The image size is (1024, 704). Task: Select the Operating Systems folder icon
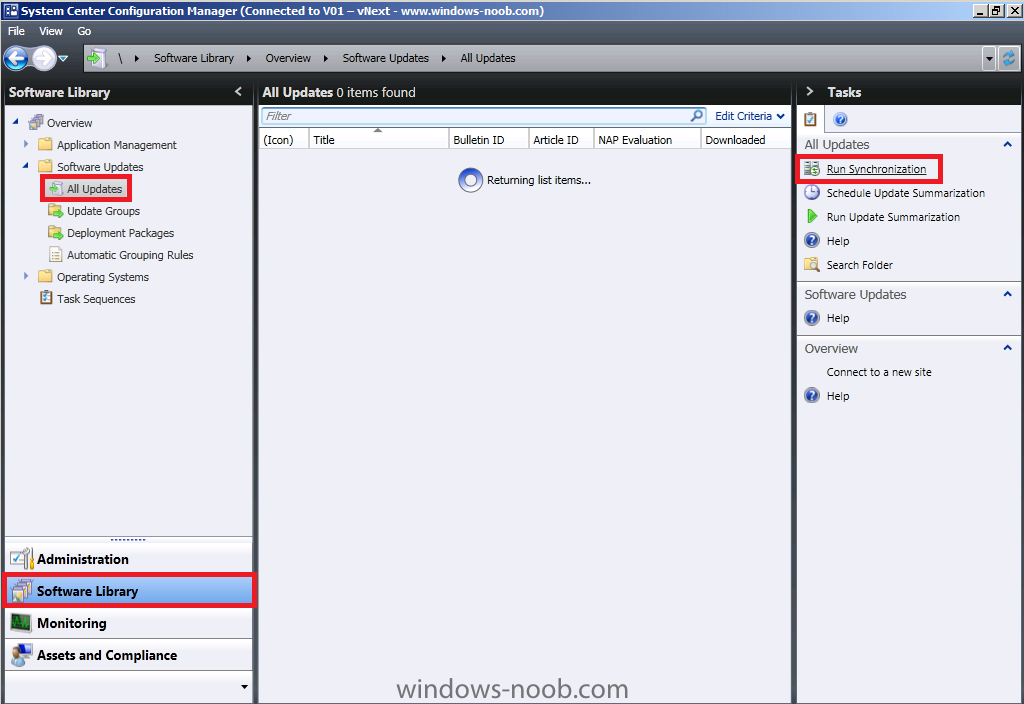pyautogui.click(x=45, y=276)
